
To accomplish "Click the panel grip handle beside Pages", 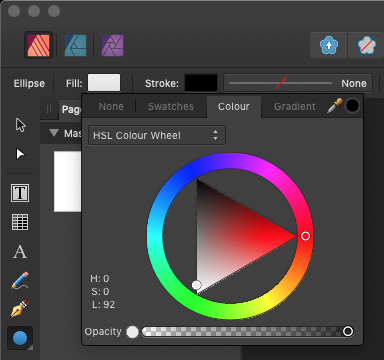I will pos(49,109).
